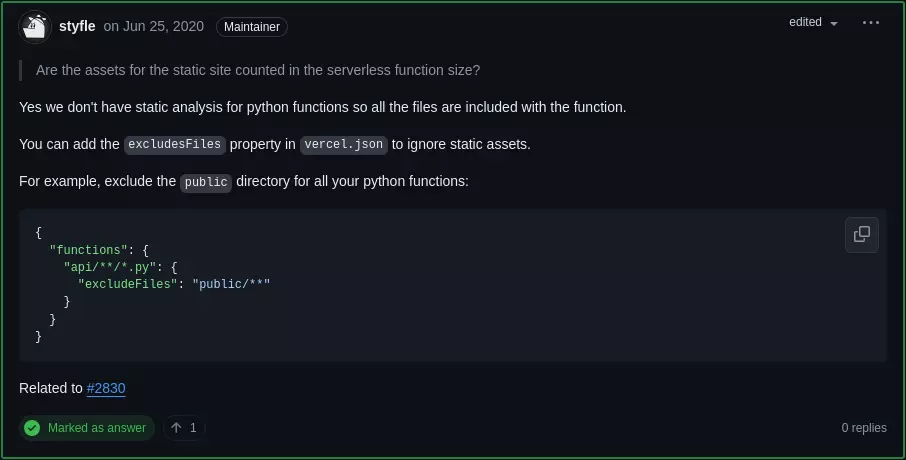Click the sentence starting with Yes we don't

[322, 107]
